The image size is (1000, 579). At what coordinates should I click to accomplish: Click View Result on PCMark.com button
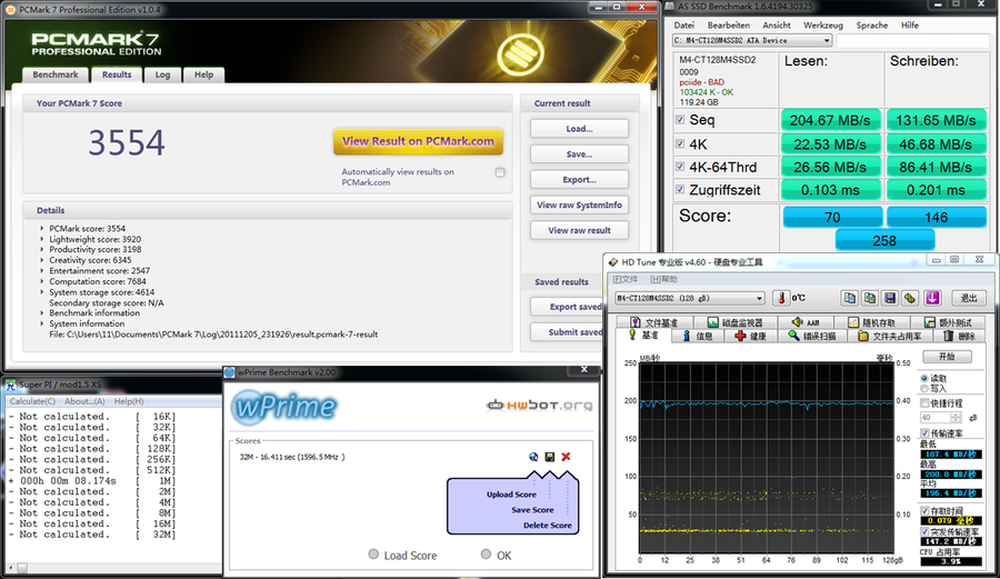click(x=418, y=142)
